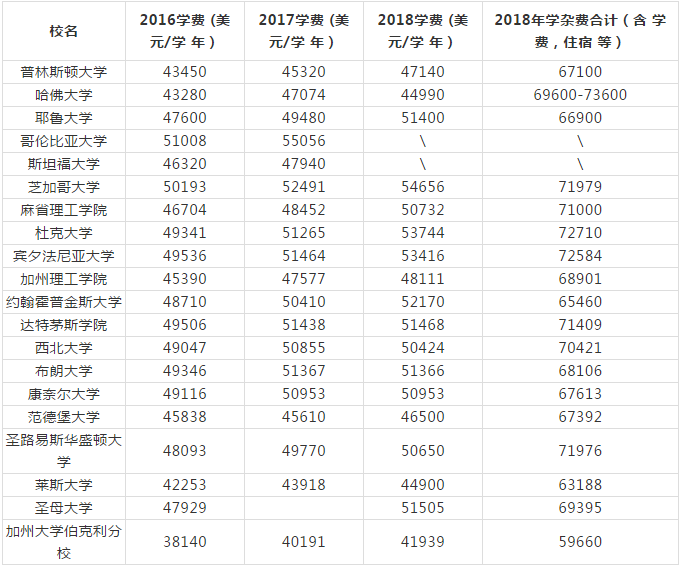Select the 普林斯顿大学 school name cell
Viewport: 681px width, 567px height.
point(63,72)
